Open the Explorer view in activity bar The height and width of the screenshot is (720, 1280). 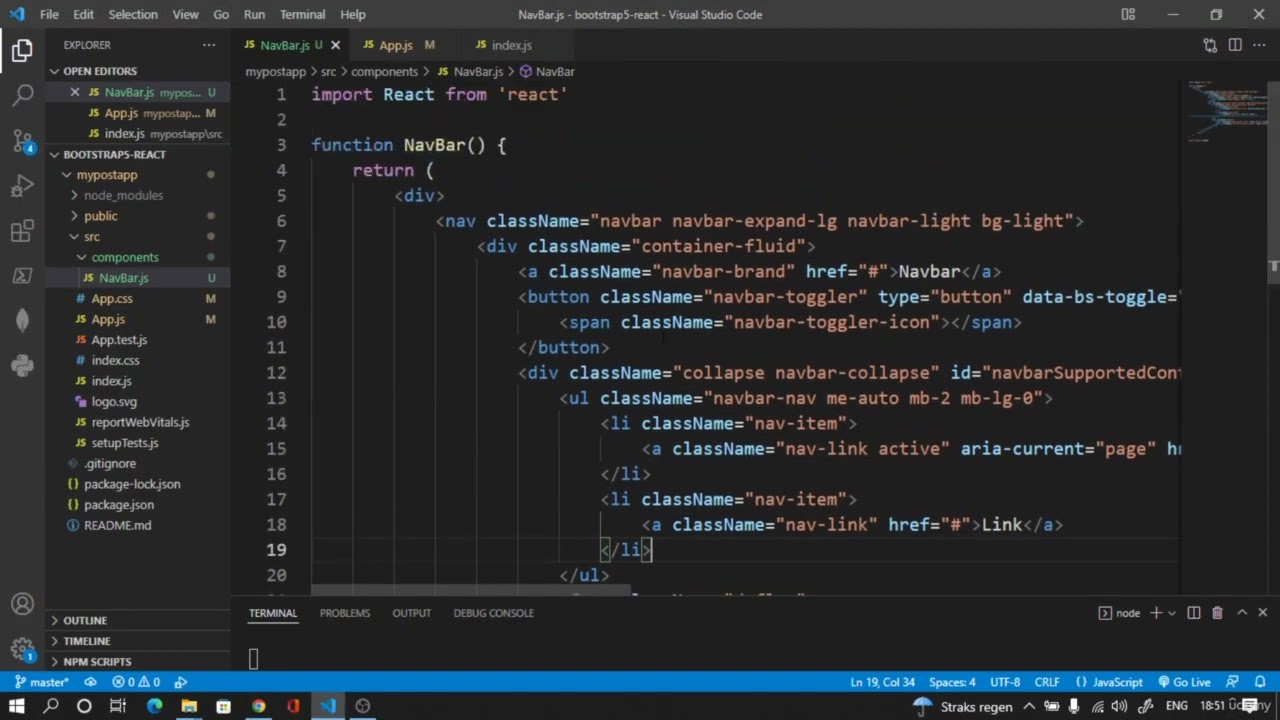pyautogui.click(x=22, y=51)
